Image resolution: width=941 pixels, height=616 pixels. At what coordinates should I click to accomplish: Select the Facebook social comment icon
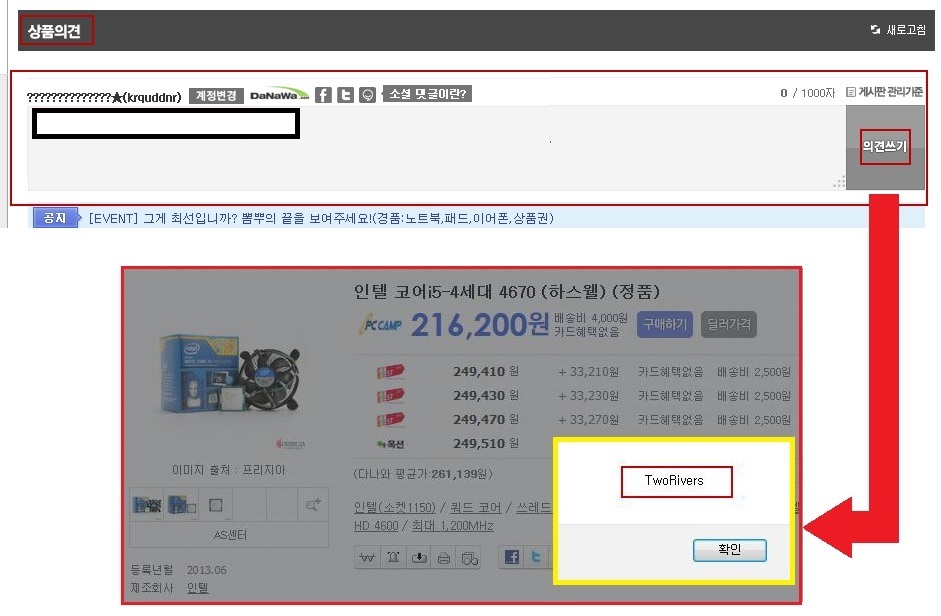(x=323, y=95)
